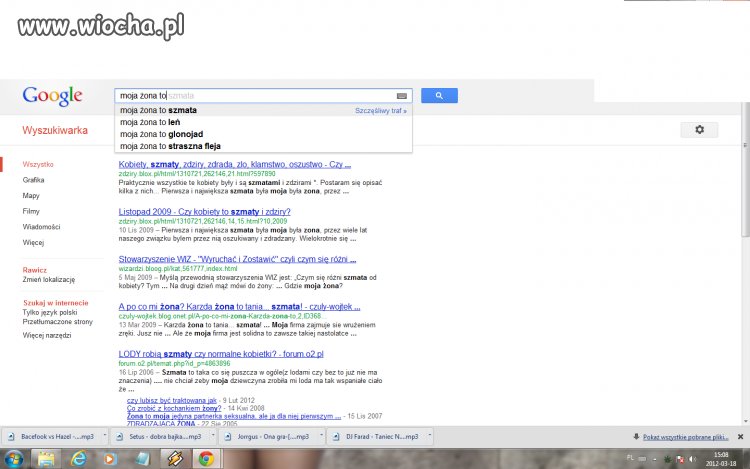Click the blue magnifier search button
Screen dimensions: 750x469
[439, 96]
